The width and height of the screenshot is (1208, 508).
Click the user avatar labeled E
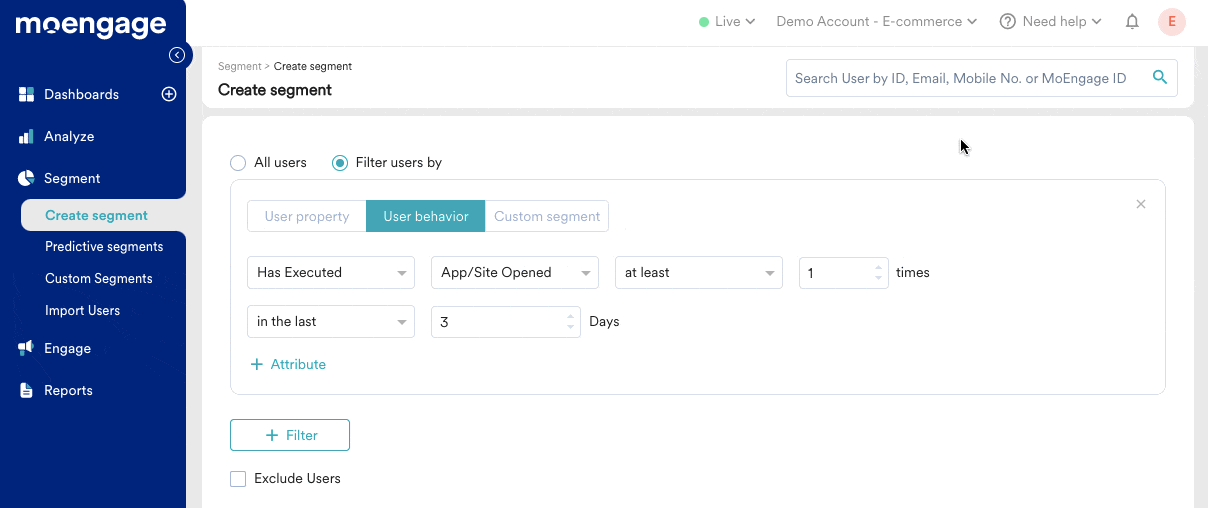pyautogui.click(x=1171, y=21)
